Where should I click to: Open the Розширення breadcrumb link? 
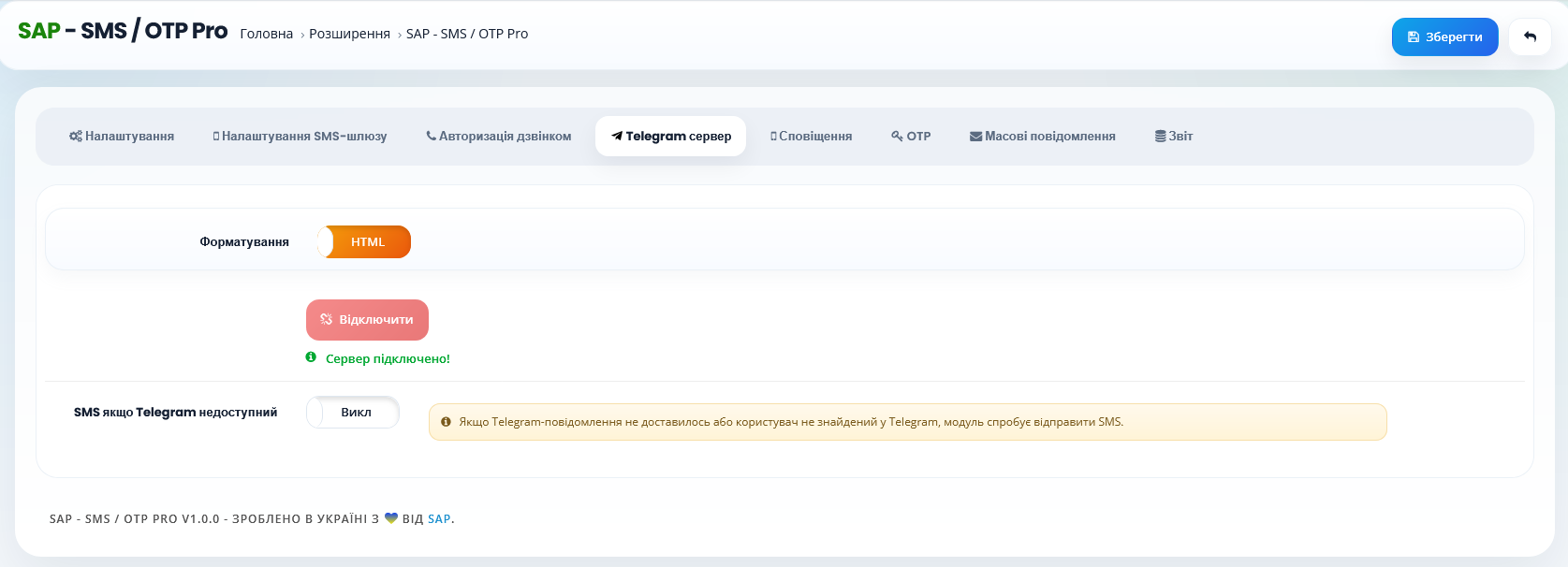pyautogui.click(x=349, y=34)
